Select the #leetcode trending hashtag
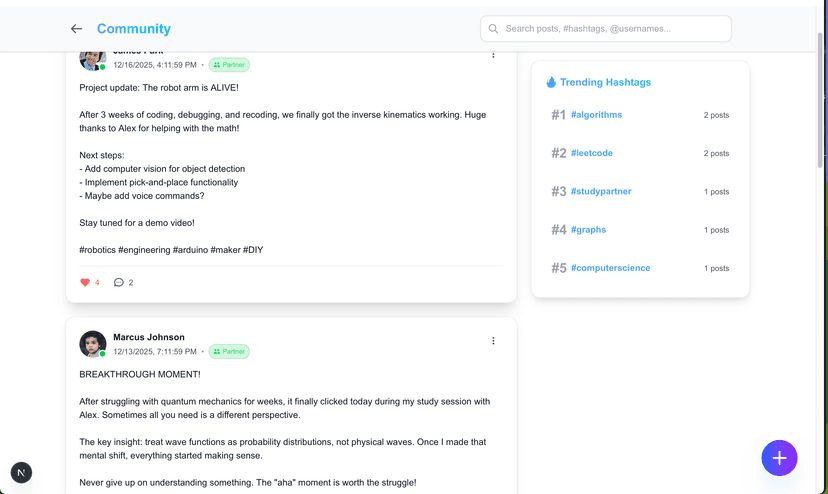 coord(591,153)
